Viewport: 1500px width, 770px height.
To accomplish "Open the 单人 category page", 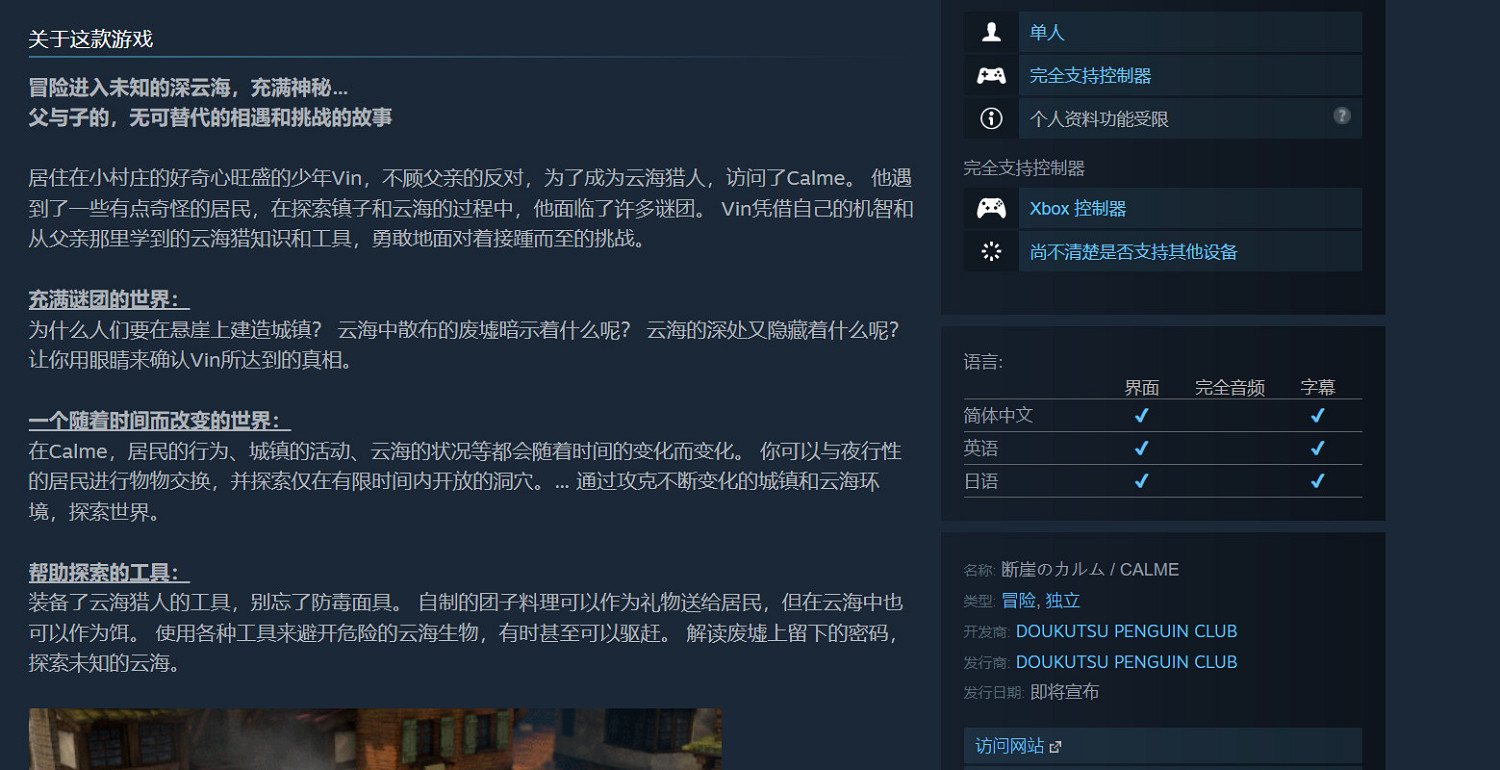I will tap(1046, 32).
